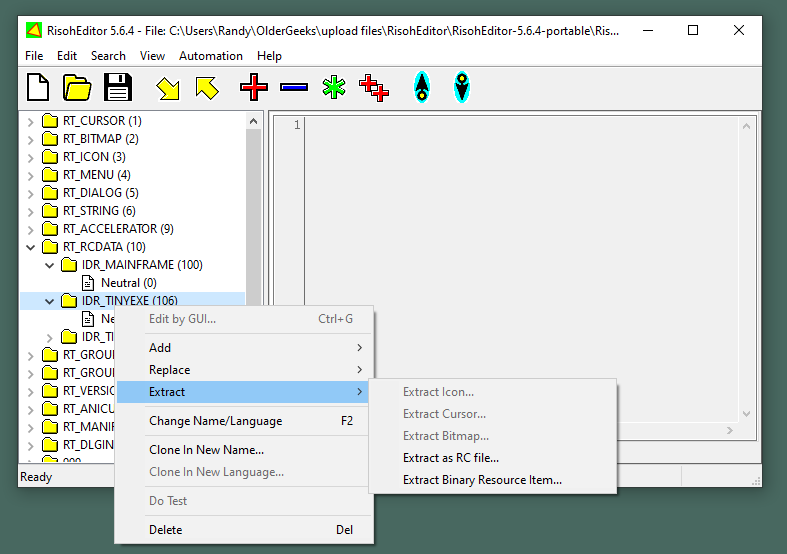Click the RT_ACCELERATOR (9) folder icon

[x=50, y=229]
